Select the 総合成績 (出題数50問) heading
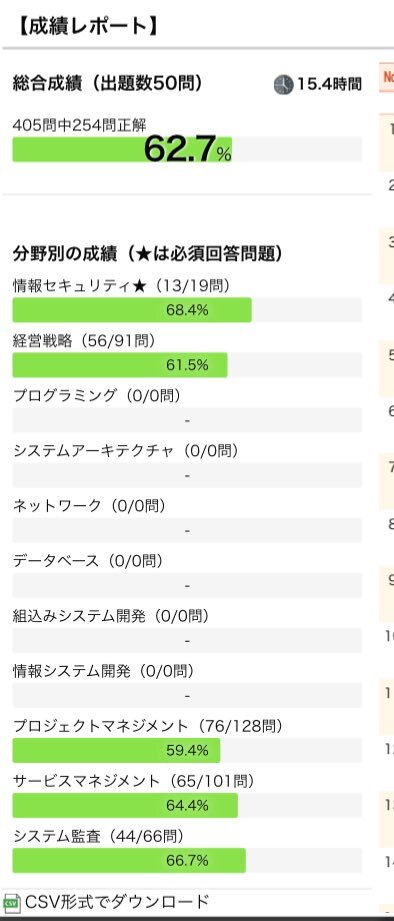This screenshot has height=921, width=394. click(x=107, y=84)
